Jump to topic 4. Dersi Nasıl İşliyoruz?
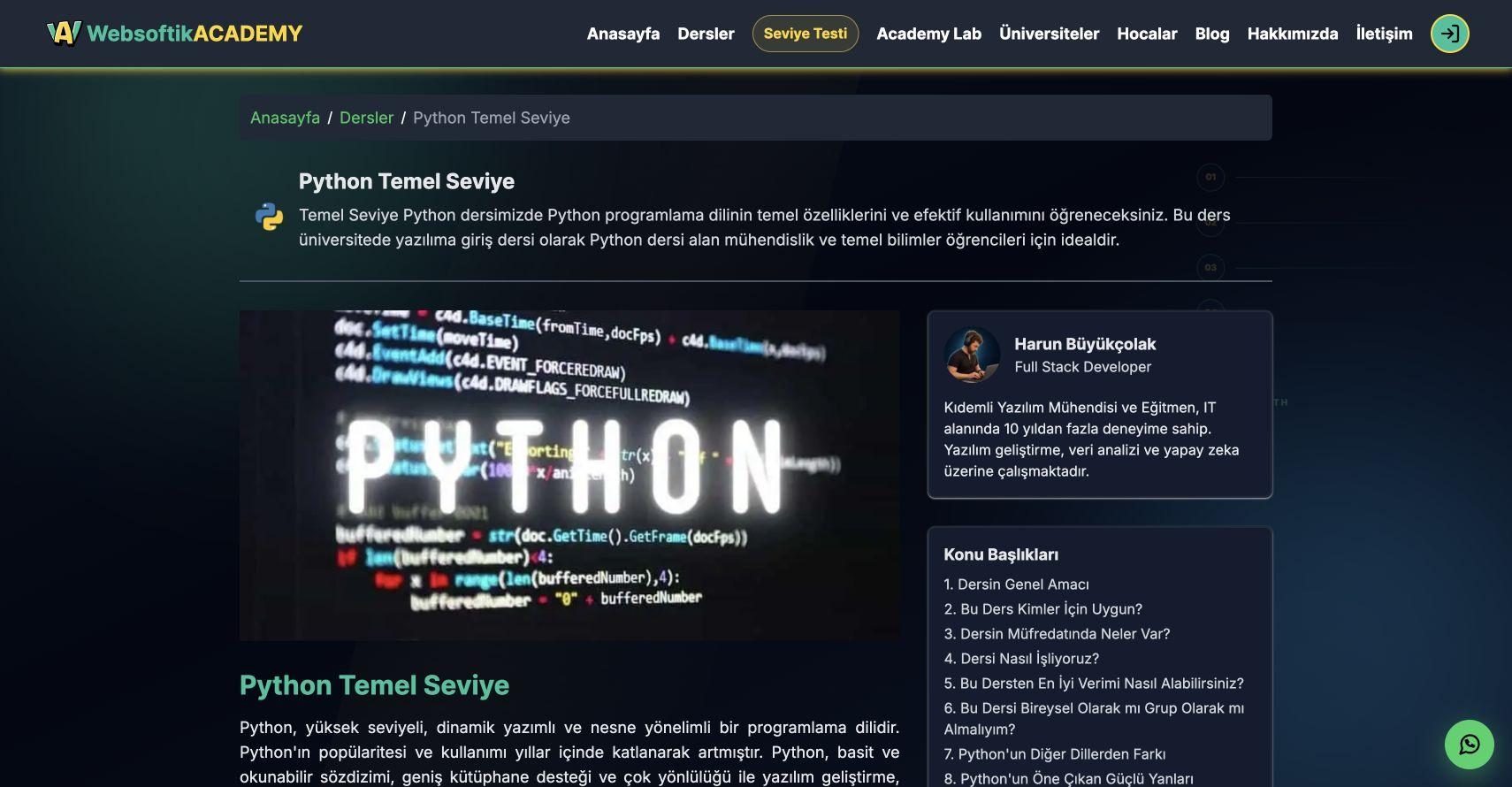1512x787 pixels. [x=1021, y=659]
